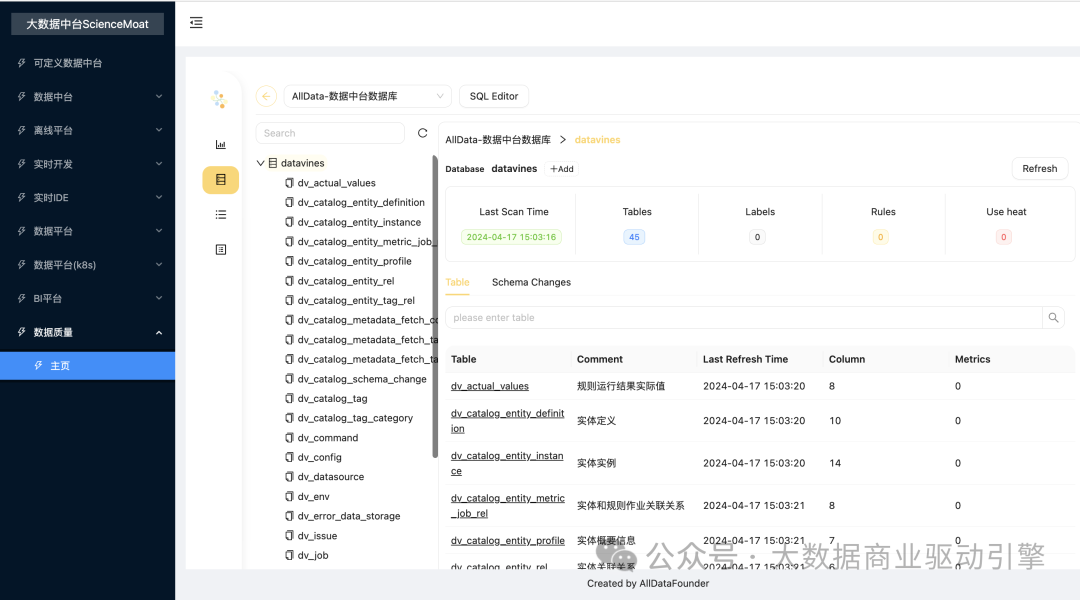This screenshot has height=600, width=1080.
Task: Switch to the Schema Changes tab
Action: click(531, 282)
